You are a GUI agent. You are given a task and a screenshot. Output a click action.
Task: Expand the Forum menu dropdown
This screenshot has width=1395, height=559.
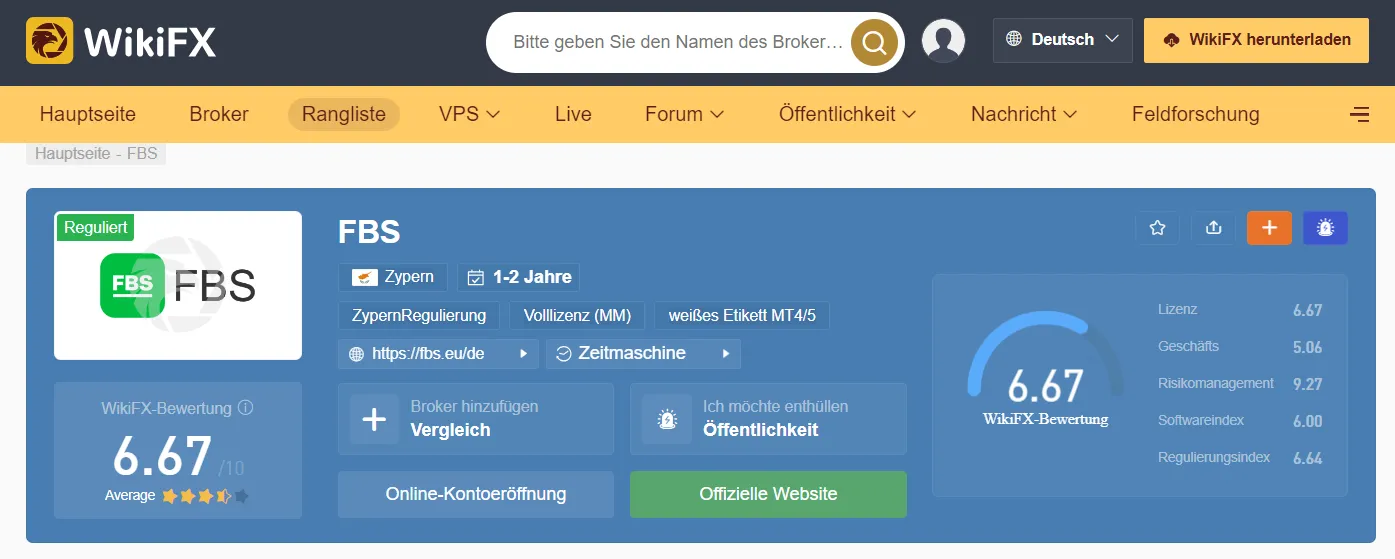tap(685, 114)
